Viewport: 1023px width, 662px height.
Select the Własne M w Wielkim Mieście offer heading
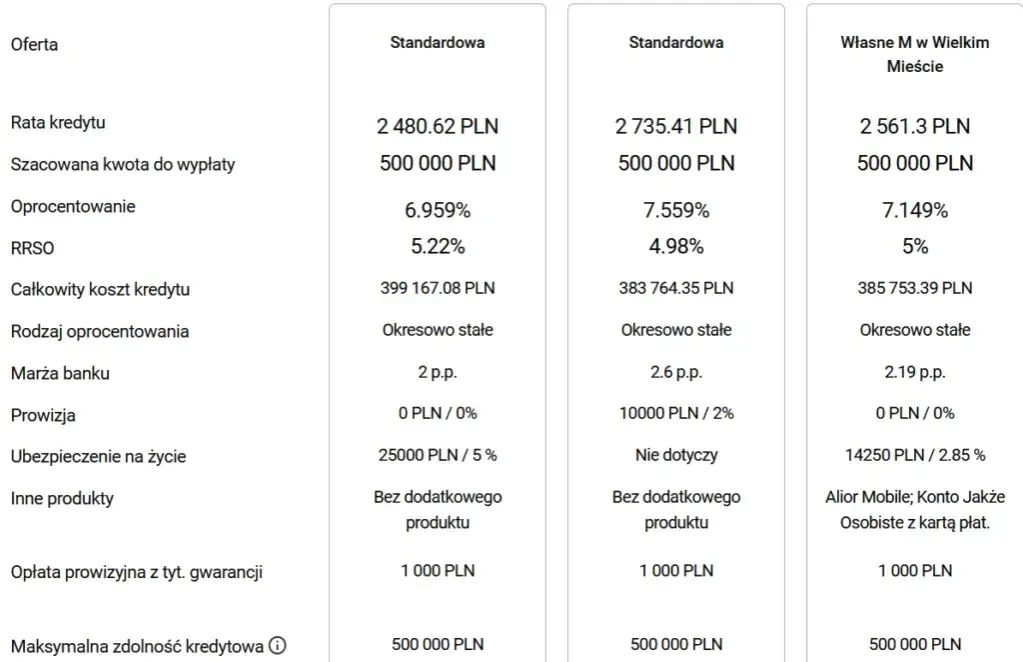pyautogui.click(x=914, y=54)
